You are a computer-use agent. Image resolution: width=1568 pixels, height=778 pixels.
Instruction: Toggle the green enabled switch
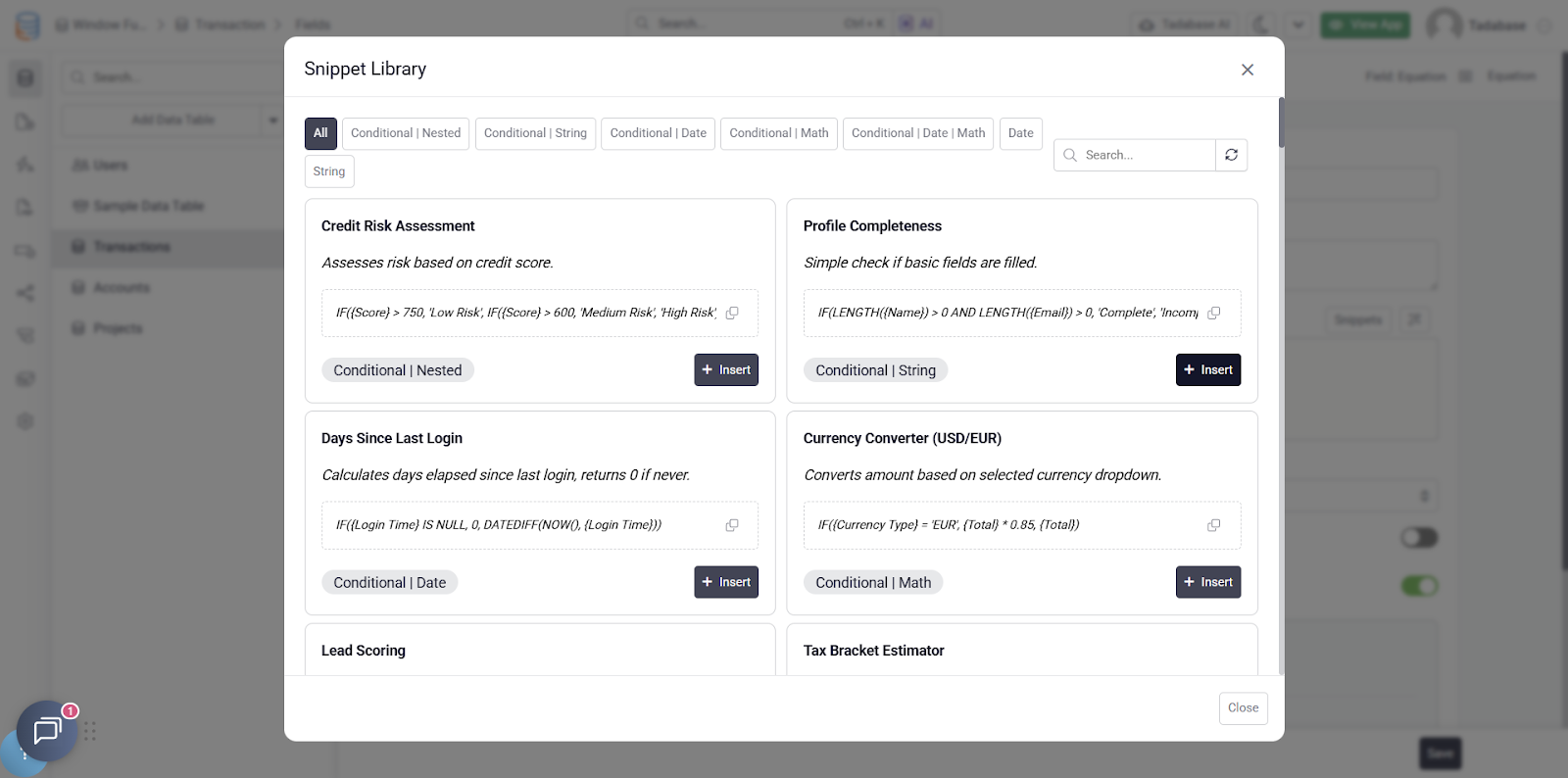tap(1419, 586)
